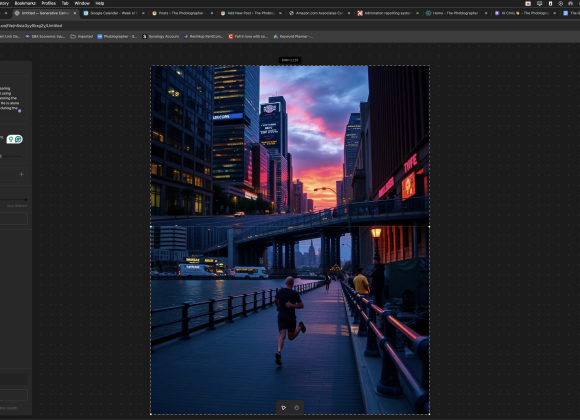The height and width of the screenshot is (420, 580).
Task: Close the Untitled Generative tab
Action: 75,13
